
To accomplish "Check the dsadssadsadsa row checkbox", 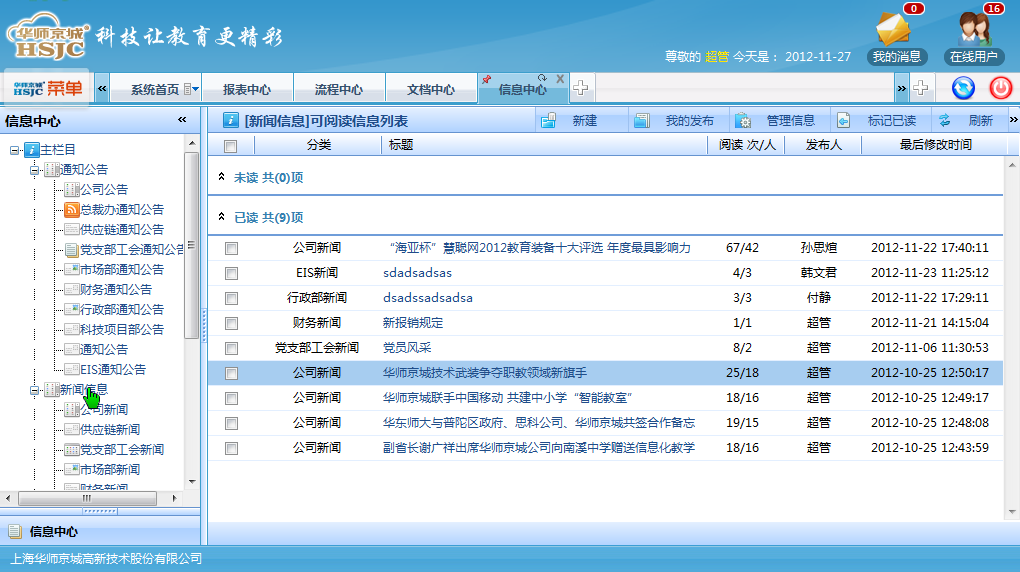I will [x=231, y=298].
